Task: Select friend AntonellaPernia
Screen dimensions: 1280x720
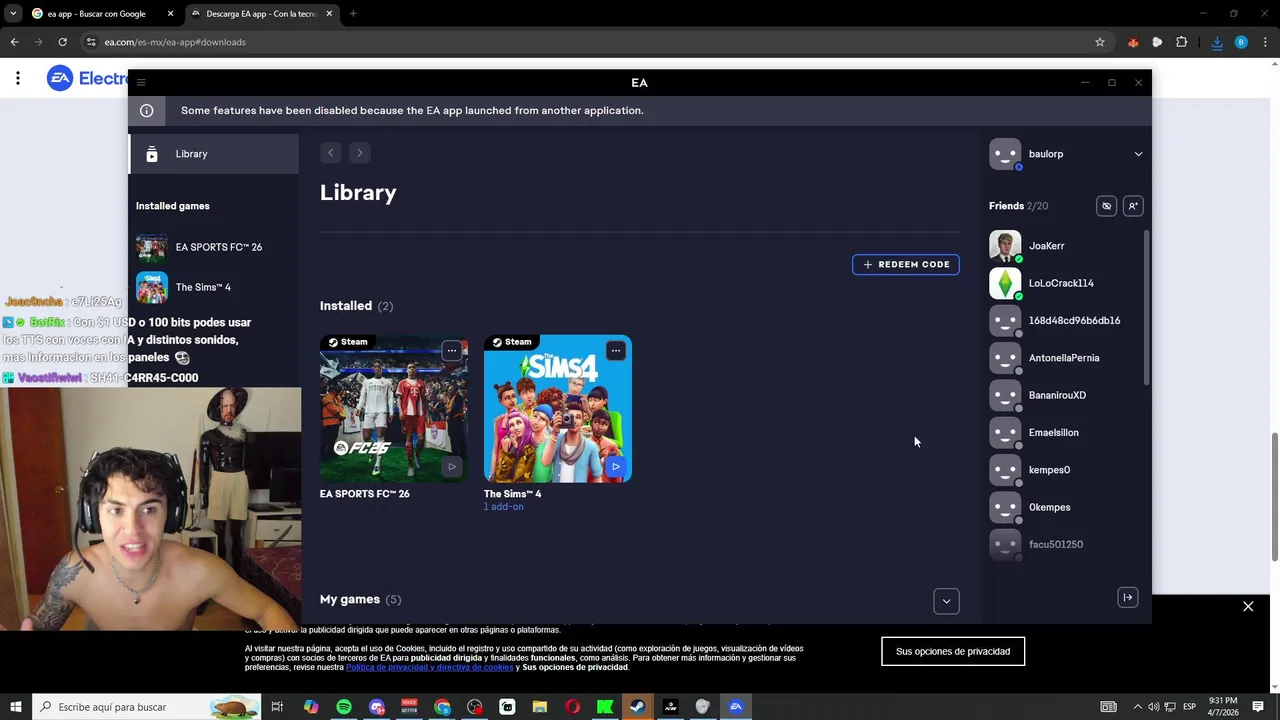Action: 1064,358
